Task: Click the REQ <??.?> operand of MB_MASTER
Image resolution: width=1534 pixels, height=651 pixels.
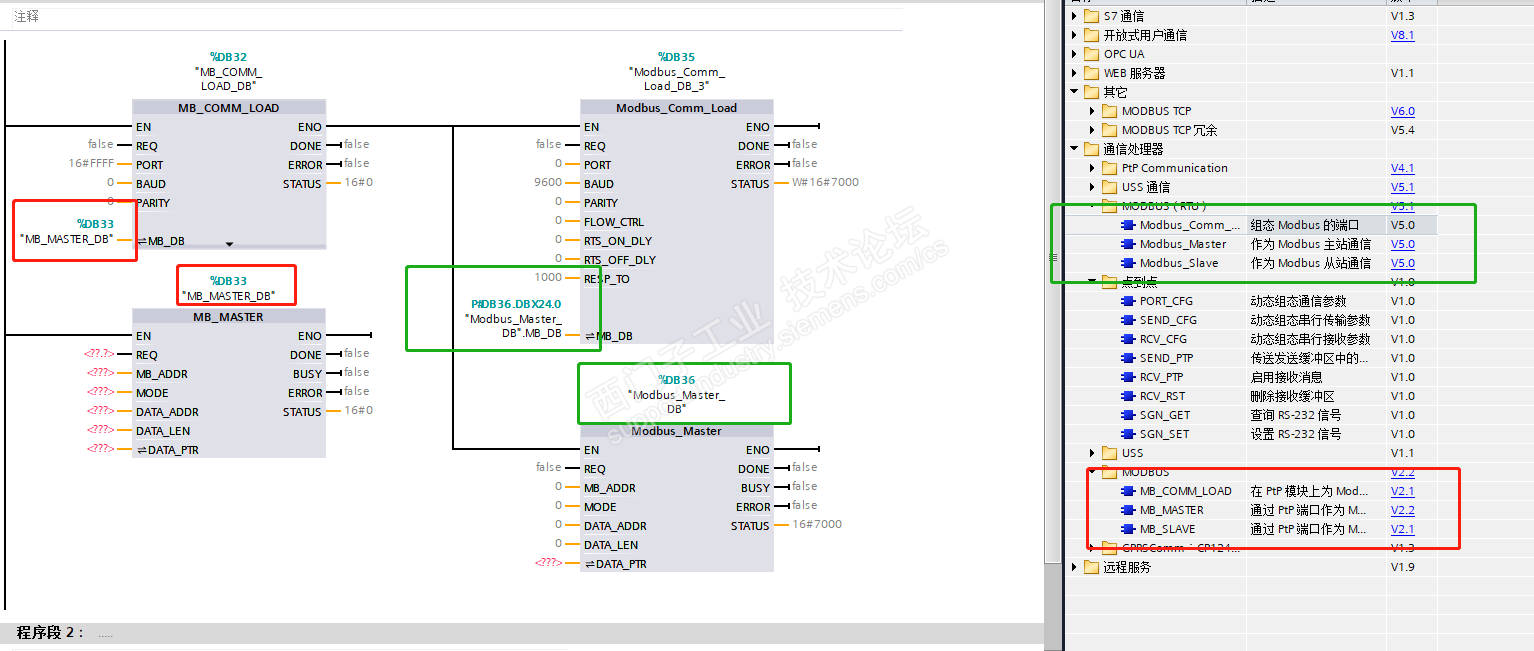Action: pyautogui.click(x=99, y=354)
